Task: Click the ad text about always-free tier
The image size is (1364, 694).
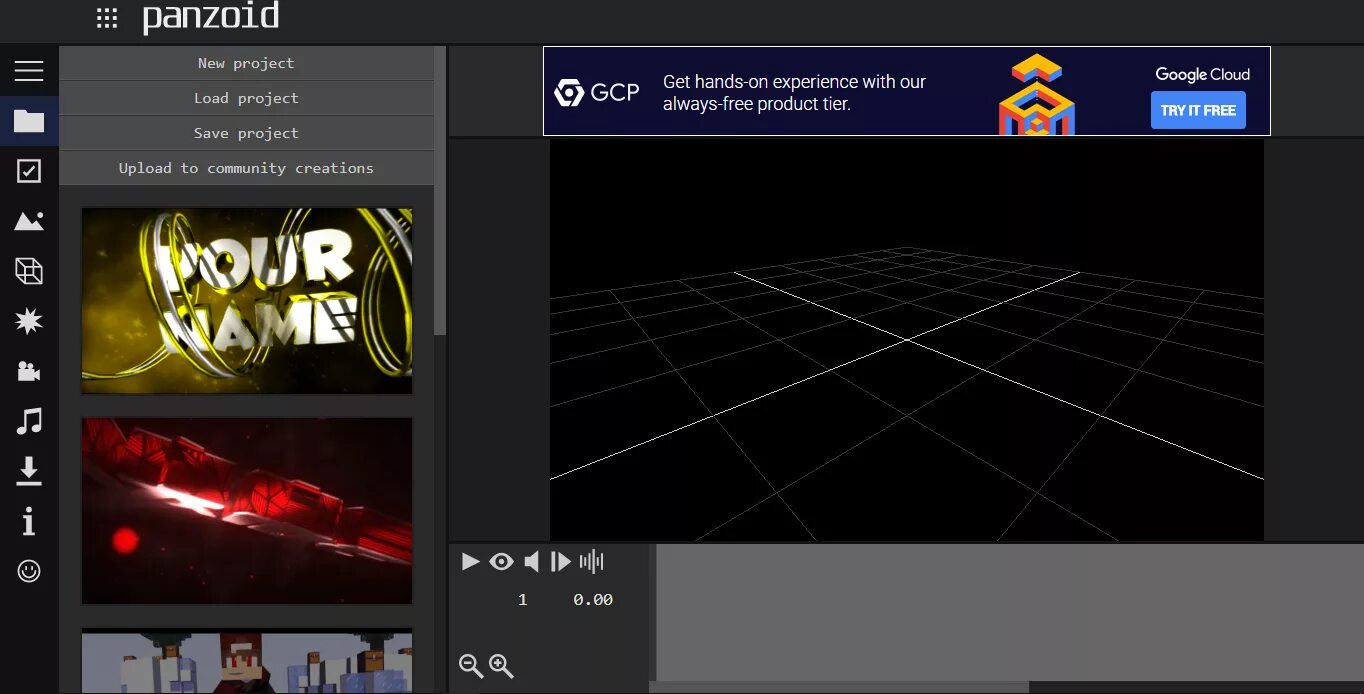Action: [794, 92]
